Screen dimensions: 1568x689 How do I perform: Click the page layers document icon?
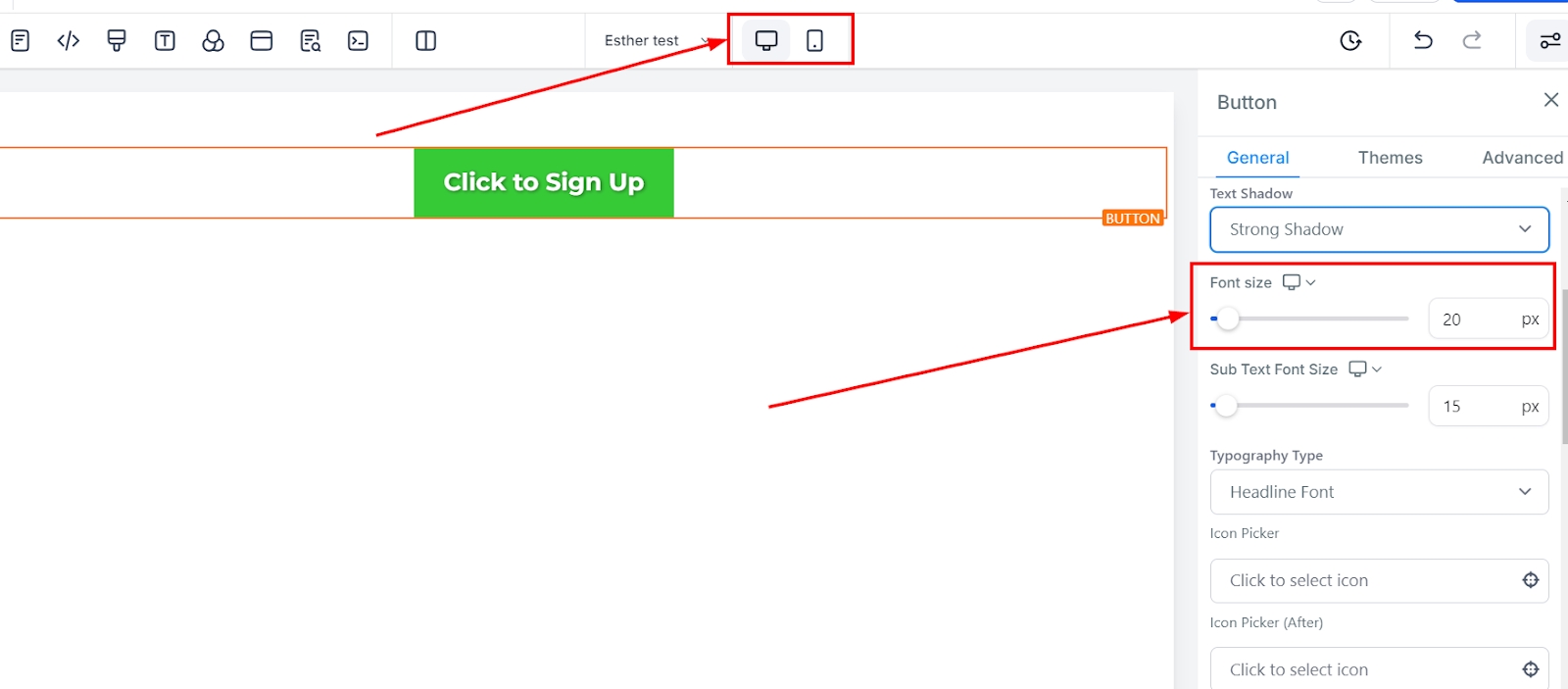[20, 40]
